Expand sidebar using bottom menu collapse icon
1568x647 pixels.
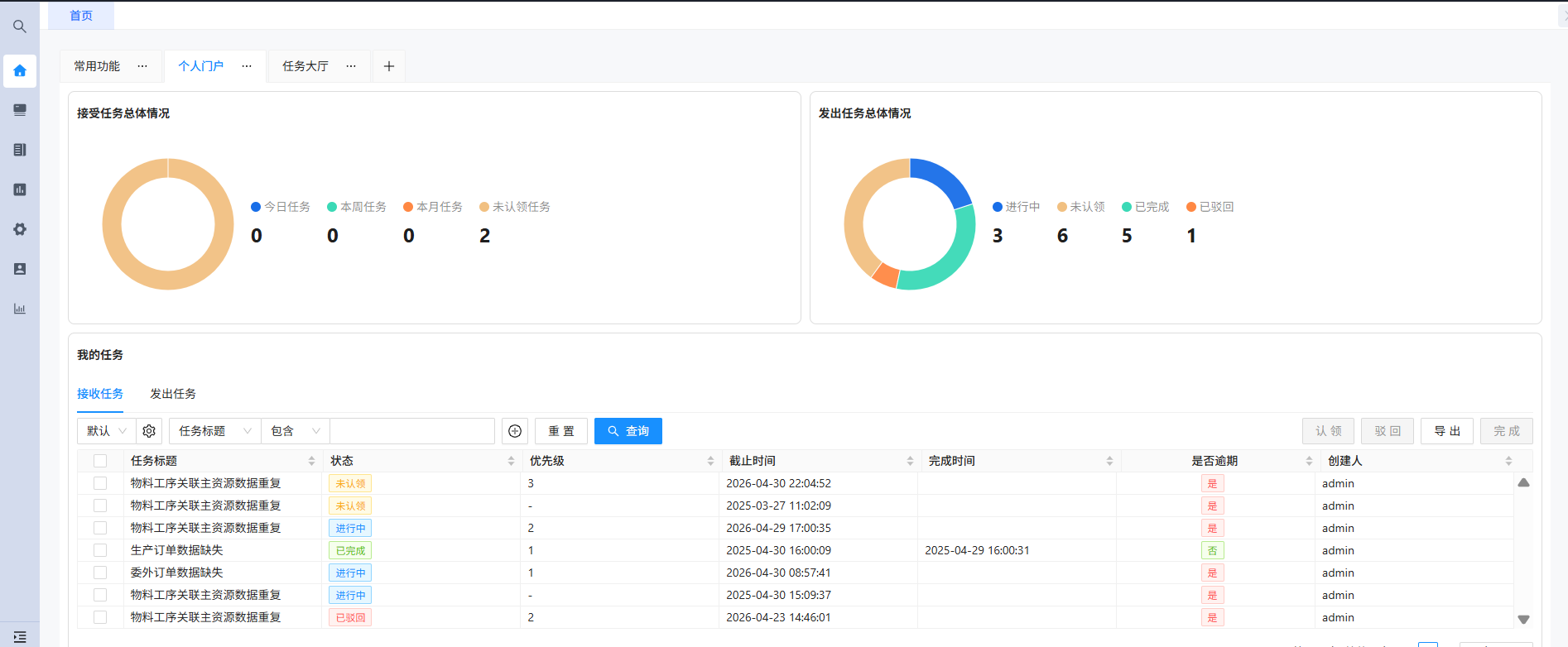coord(20,637)
